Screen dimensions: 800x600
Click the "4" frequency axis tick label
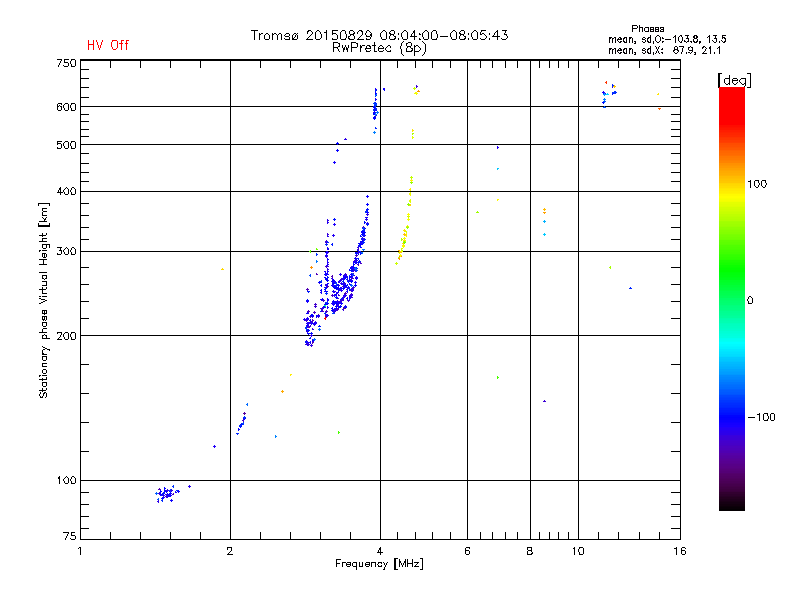pos(380,551)
